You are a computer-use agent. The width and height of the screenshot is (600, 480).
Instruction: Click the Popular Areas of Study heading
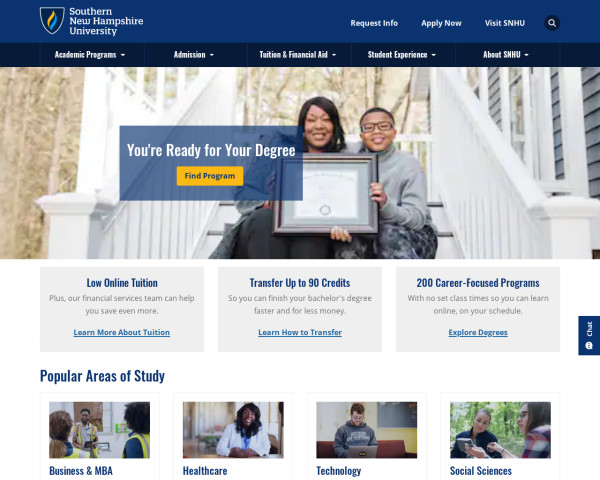coord(102,376)
